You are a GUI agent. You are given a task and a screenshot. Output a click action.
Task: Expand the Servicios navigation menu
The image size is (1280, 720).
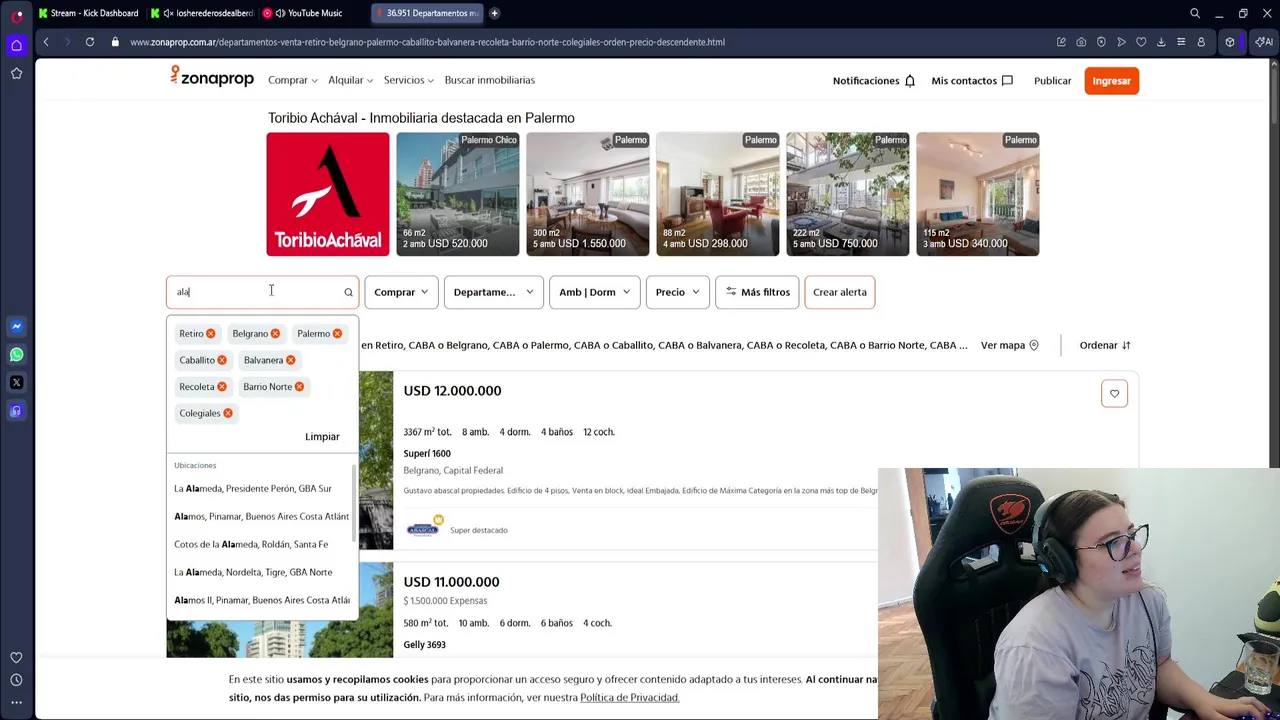pos(409,80)
